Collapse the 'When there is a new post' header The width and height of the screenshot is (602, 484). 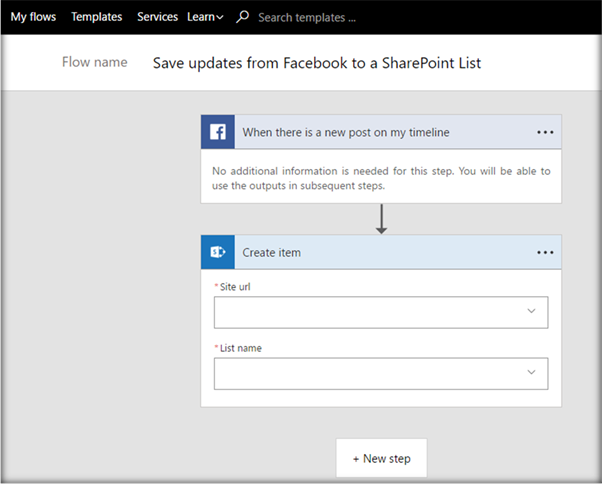click(x=381, y=132)
